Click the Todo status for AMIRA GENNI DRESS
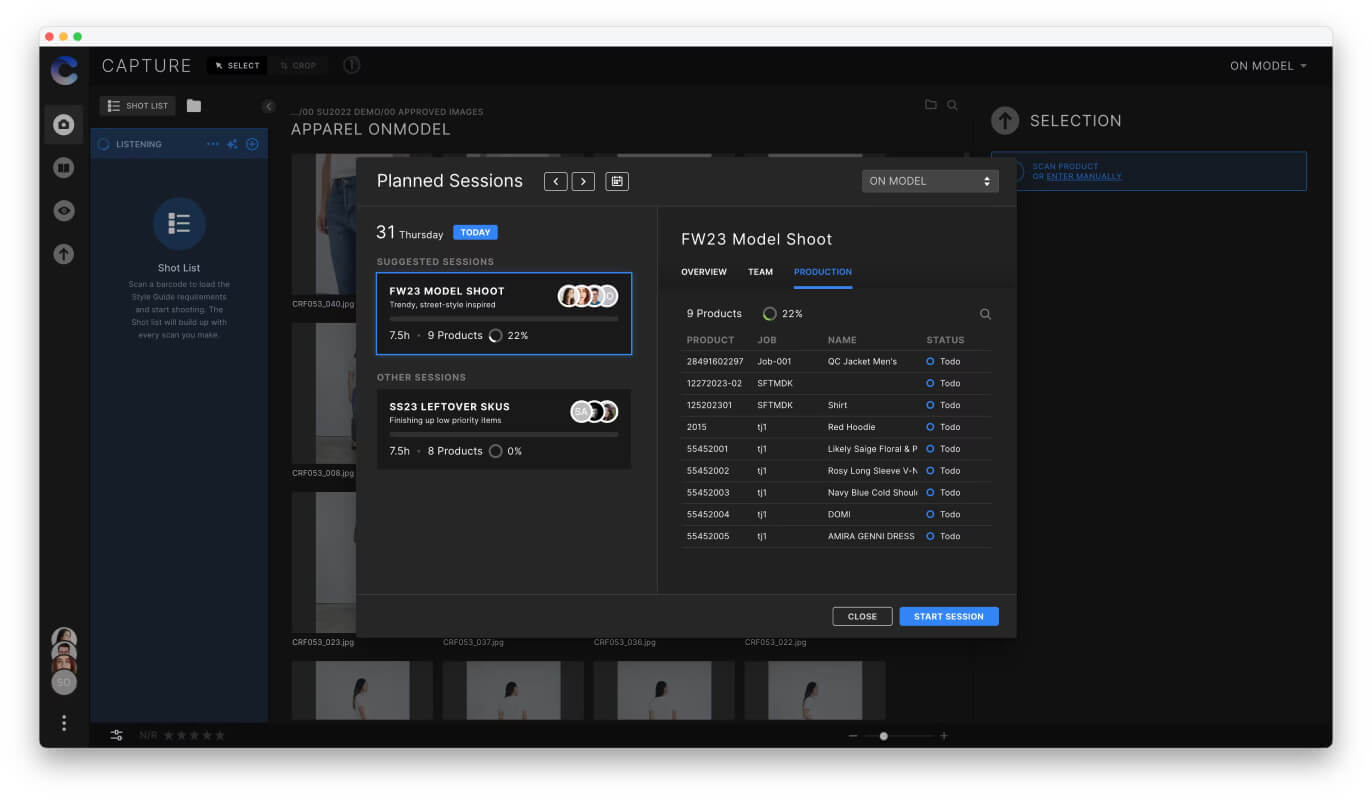Viewport: 1372px width, 800px height. point(943,536)
